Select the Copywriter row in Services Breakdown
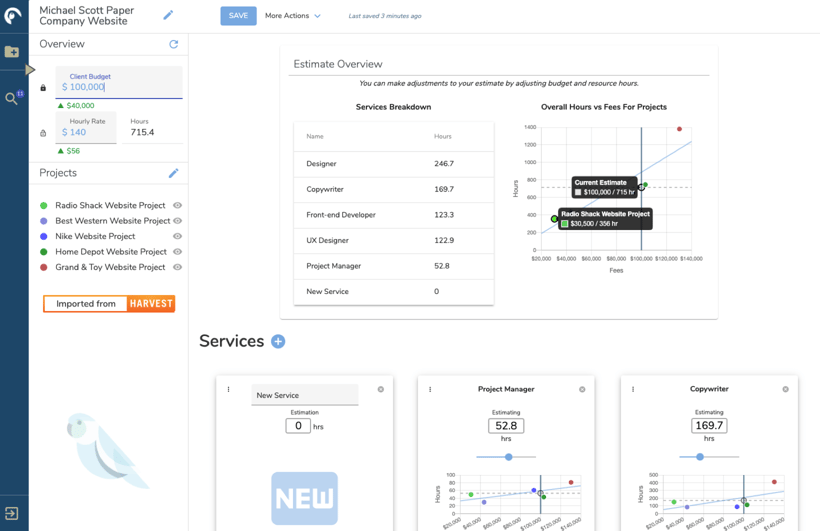The image size is (820, 531). (x=394, y=189)
